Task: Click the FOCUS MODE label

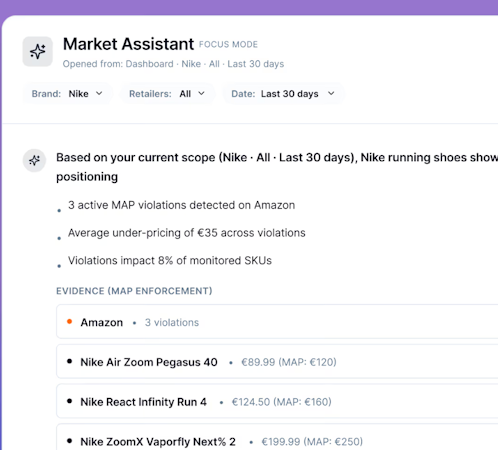Action: [x=228, y=44]
